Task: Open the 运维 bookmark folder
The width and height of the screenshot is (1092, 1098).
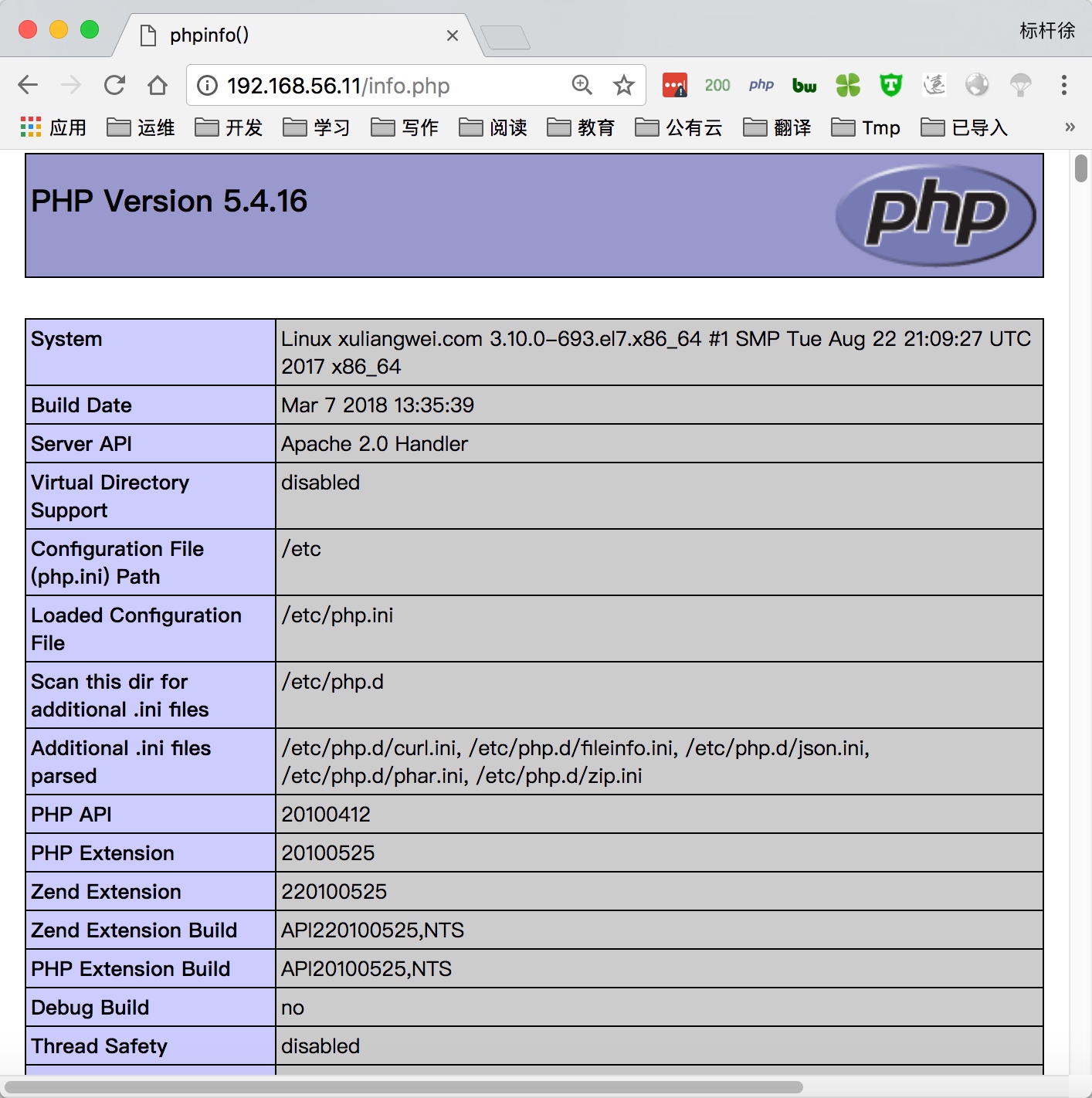Action: 141,127
